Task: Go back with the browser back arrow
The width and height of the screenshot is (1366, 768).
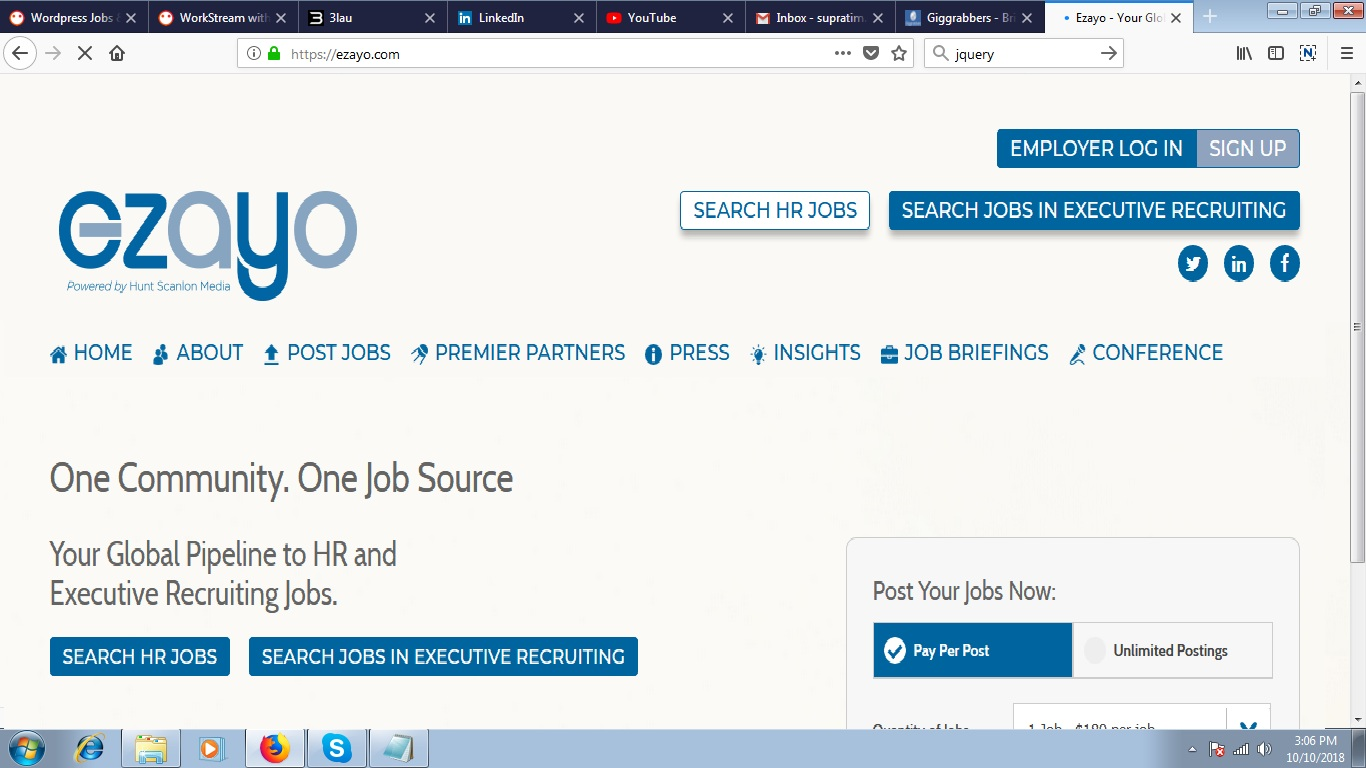Action: (20, 54)
